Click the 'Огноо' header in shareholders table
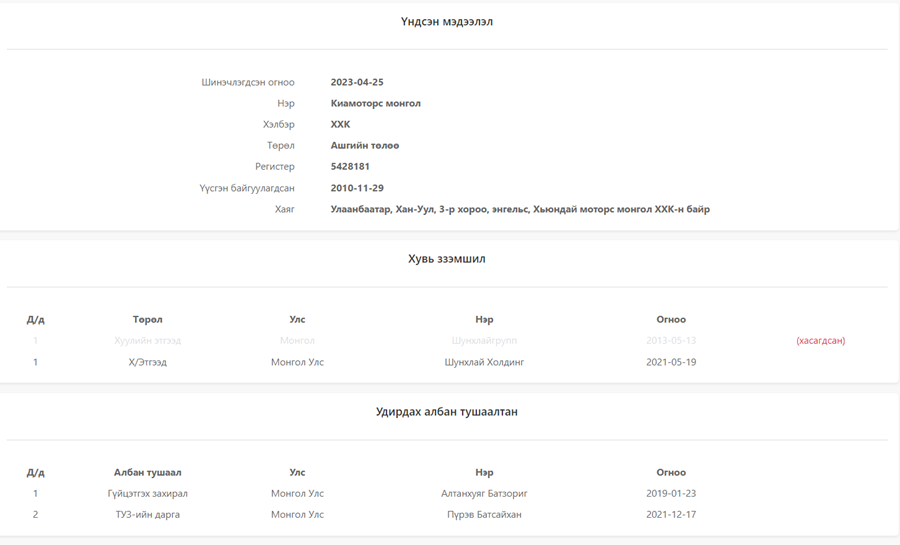900x545 pixels. click(671, 320)
